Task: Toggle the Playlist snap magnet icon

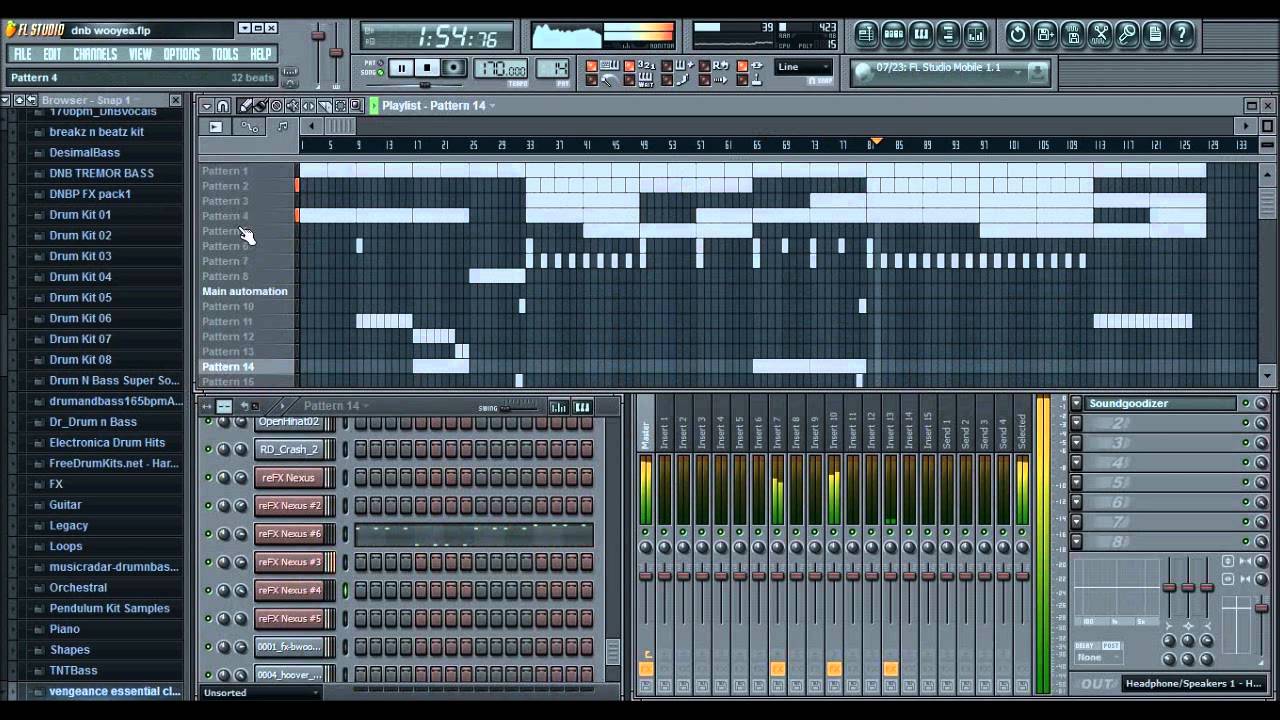Action: [x=223, y=105]
